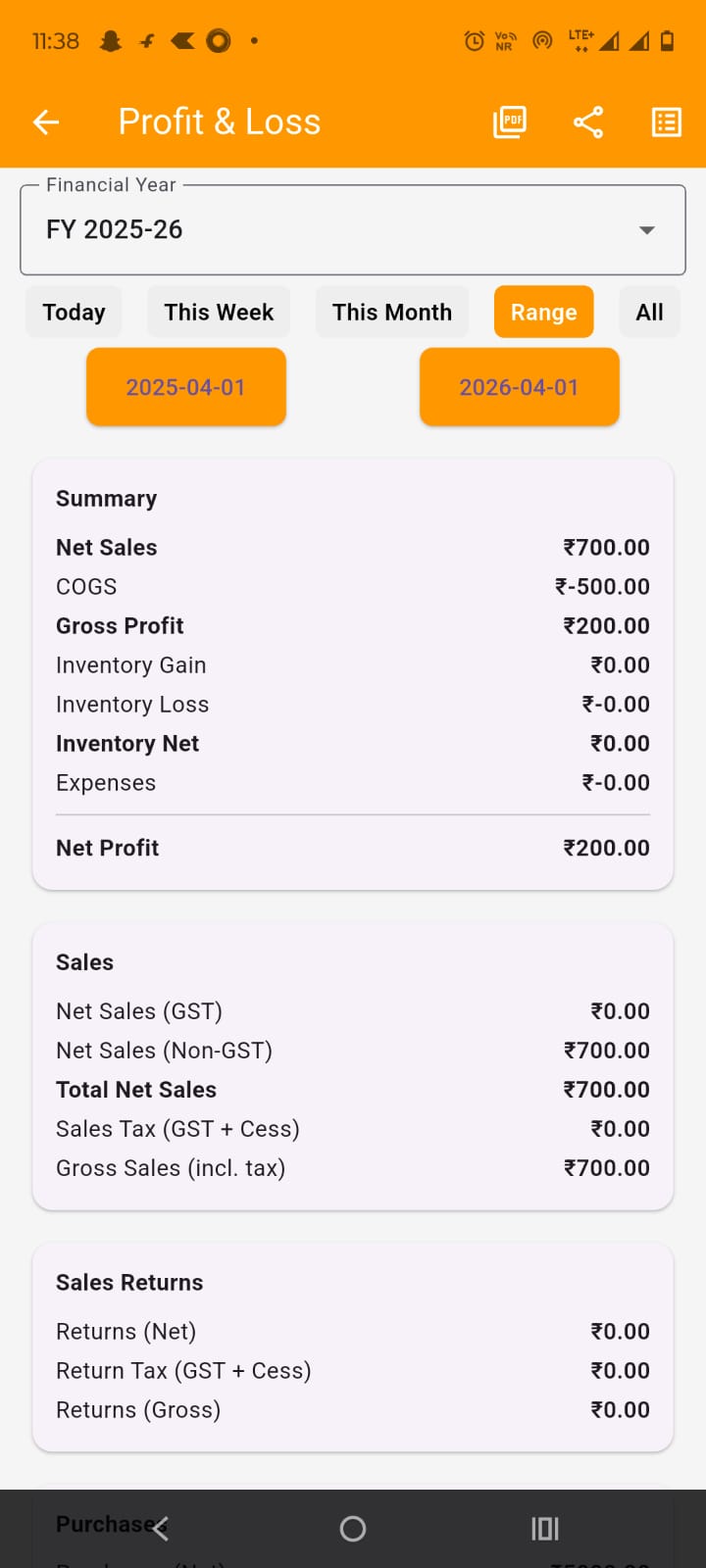Select the Range filter chip
The width and height of the screenshot is (706, 1568).
543,313
